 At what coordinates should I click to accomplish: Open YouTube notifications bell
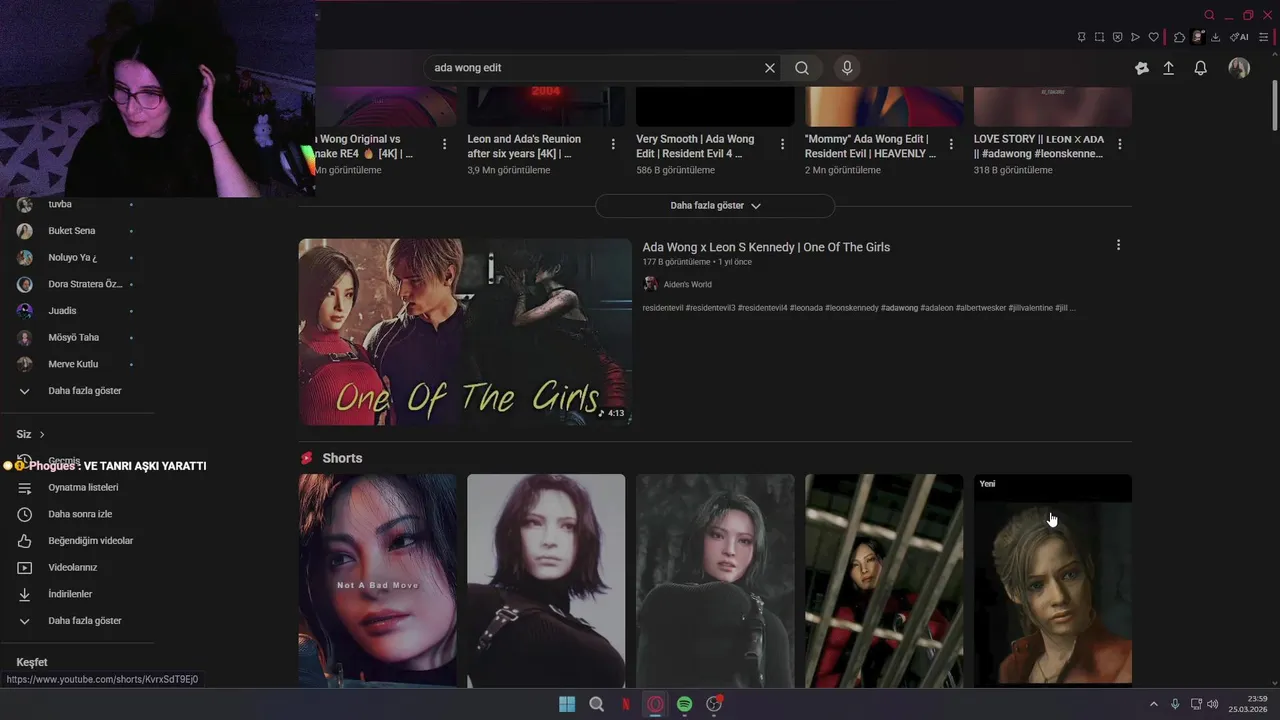(1201, 68)
